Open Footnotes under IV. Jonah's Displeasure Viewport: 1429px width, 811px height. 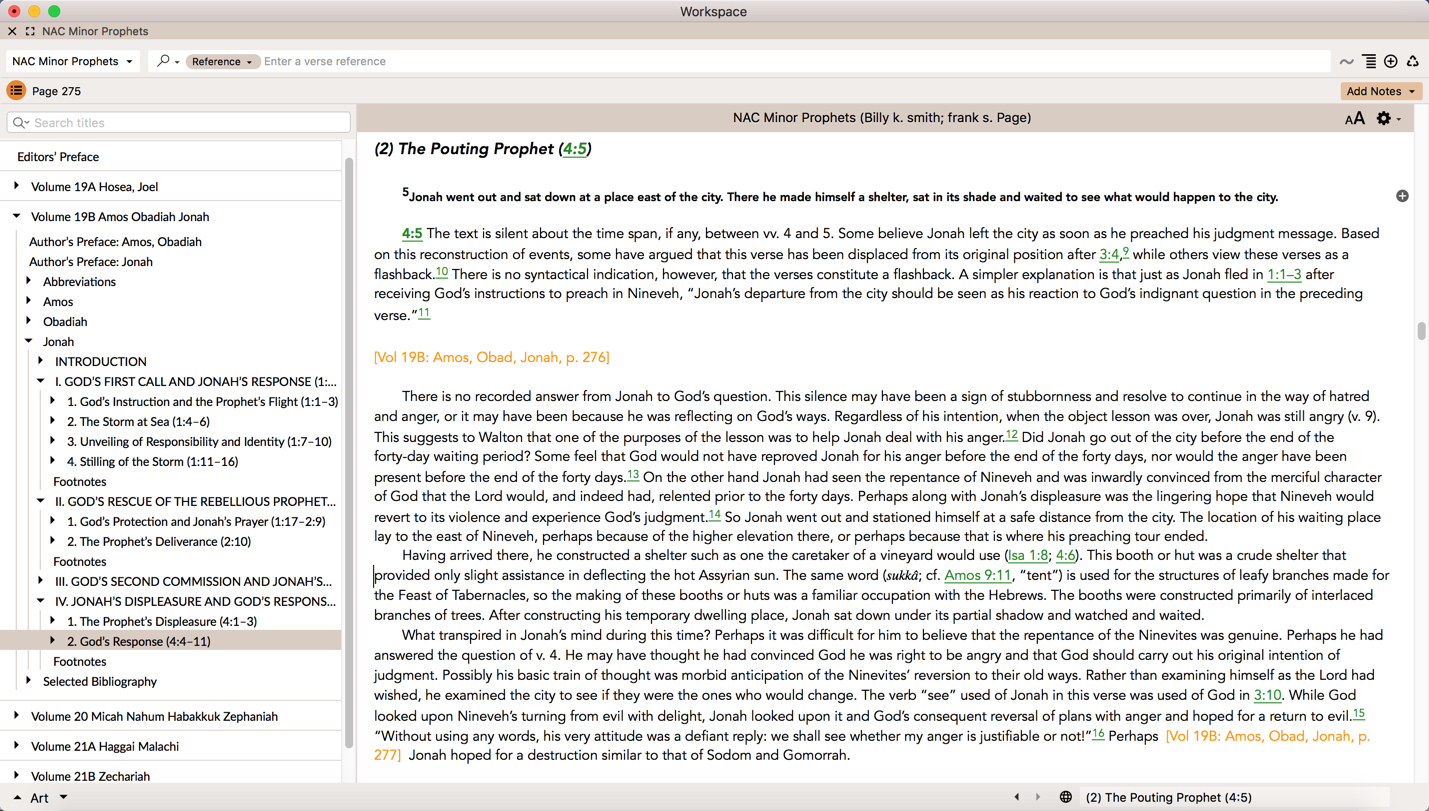[x=80, y=662]
